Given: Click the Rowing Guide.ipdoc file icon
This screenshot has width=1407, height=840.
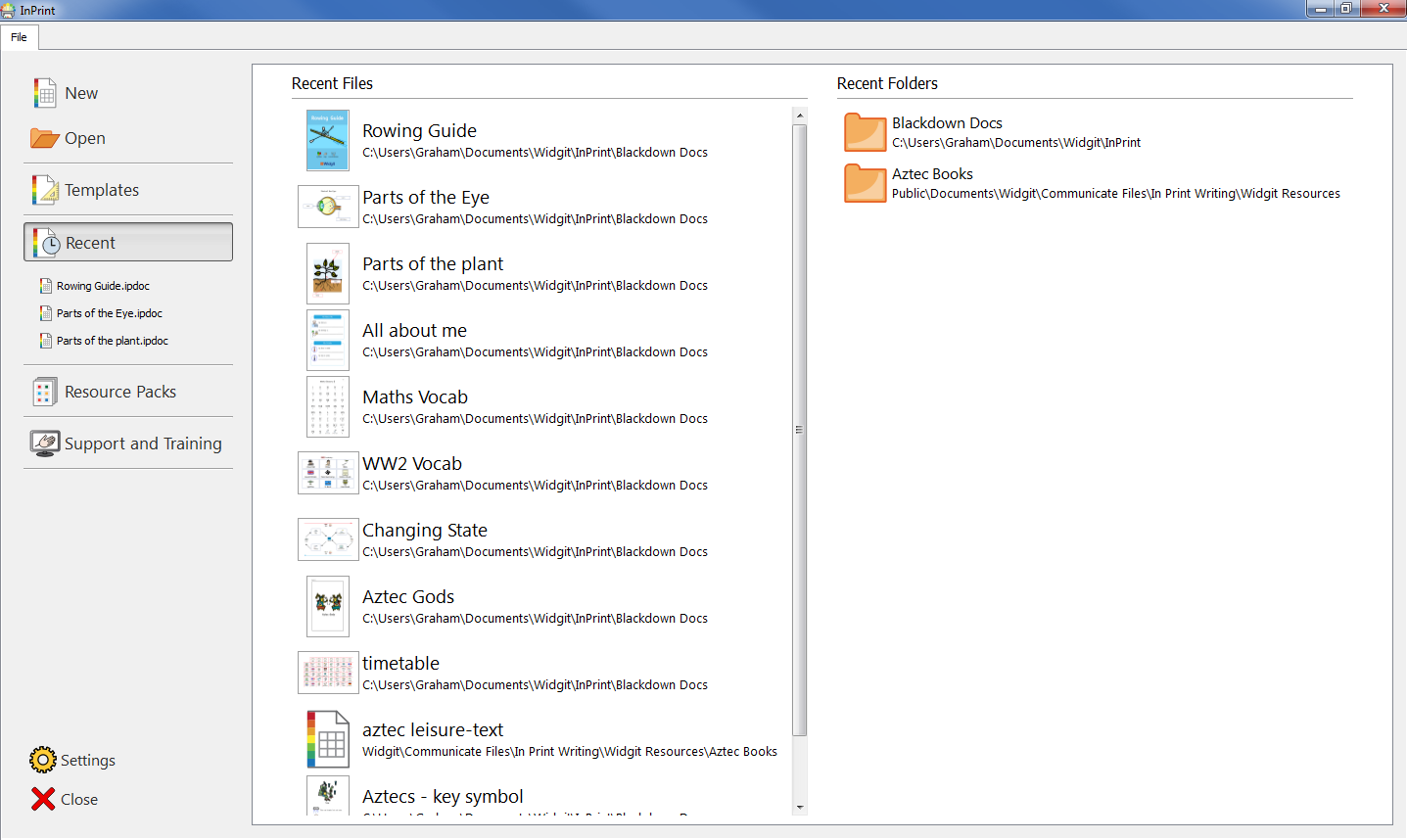Looking at the screenshot, I should point(46,286).
